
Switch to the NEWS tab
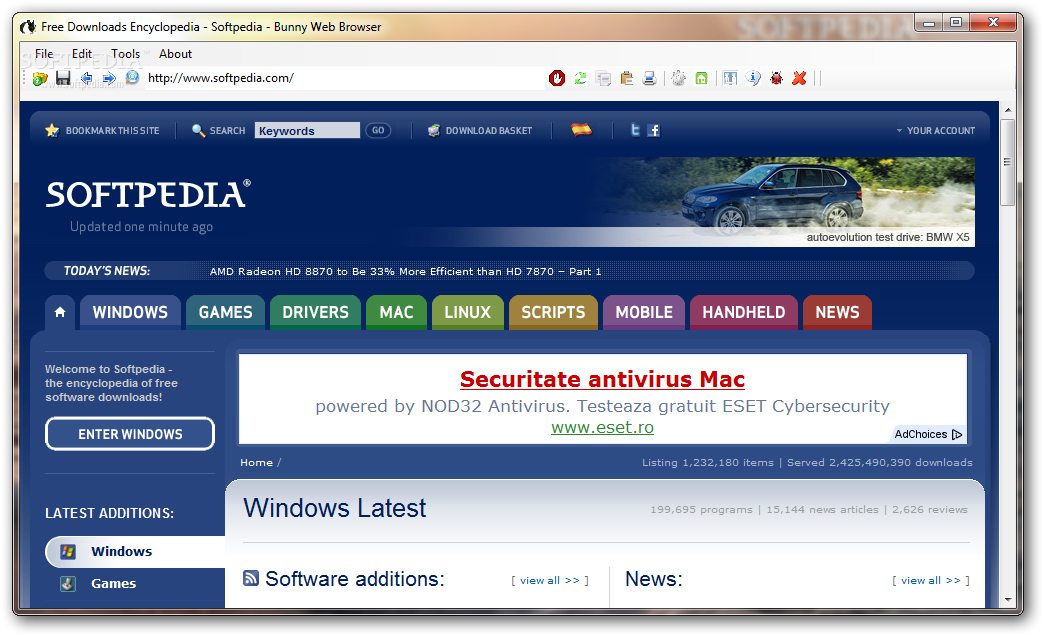tap(838, 312)
